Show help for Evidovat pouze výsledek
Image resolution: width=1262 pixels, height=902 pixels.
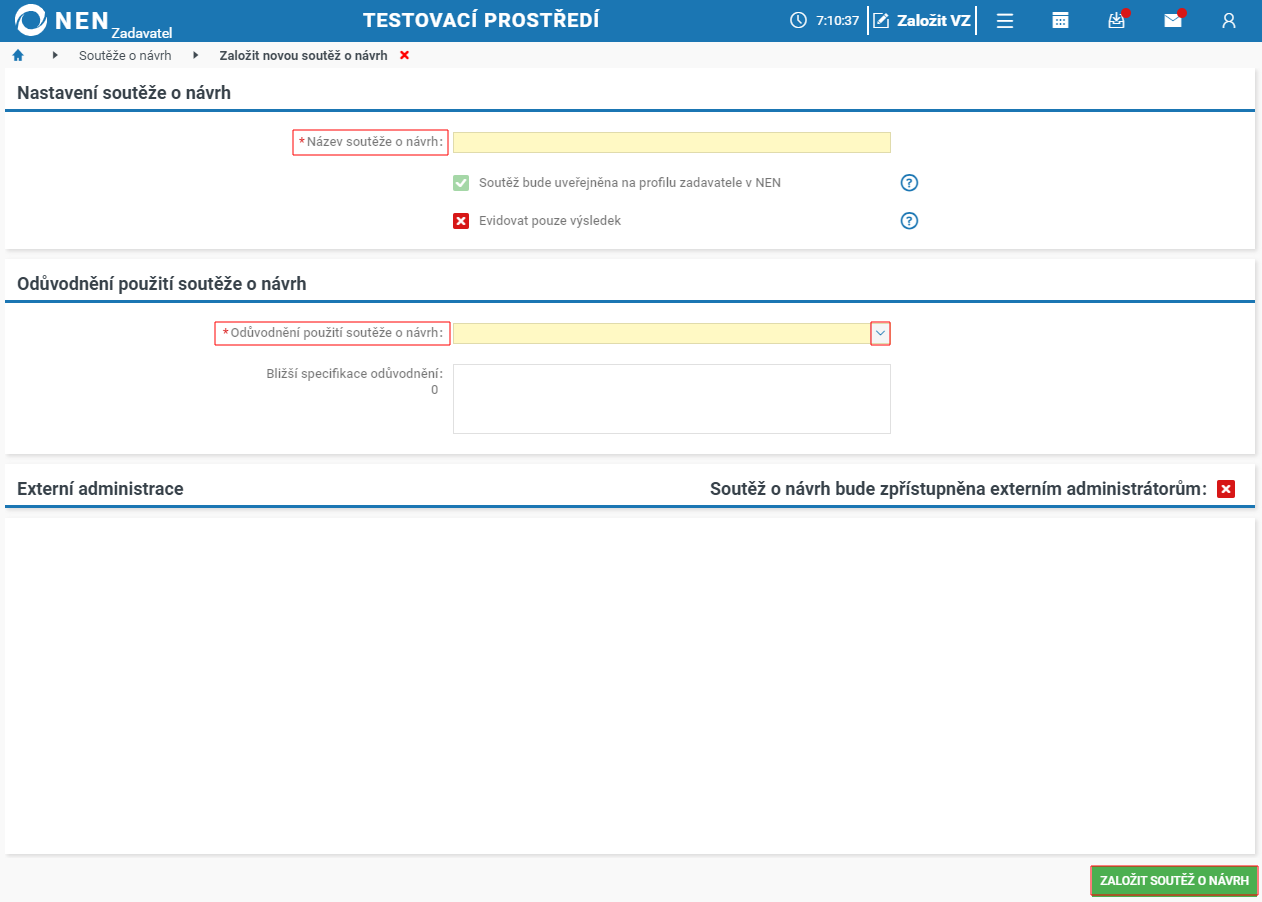(909, 221)
